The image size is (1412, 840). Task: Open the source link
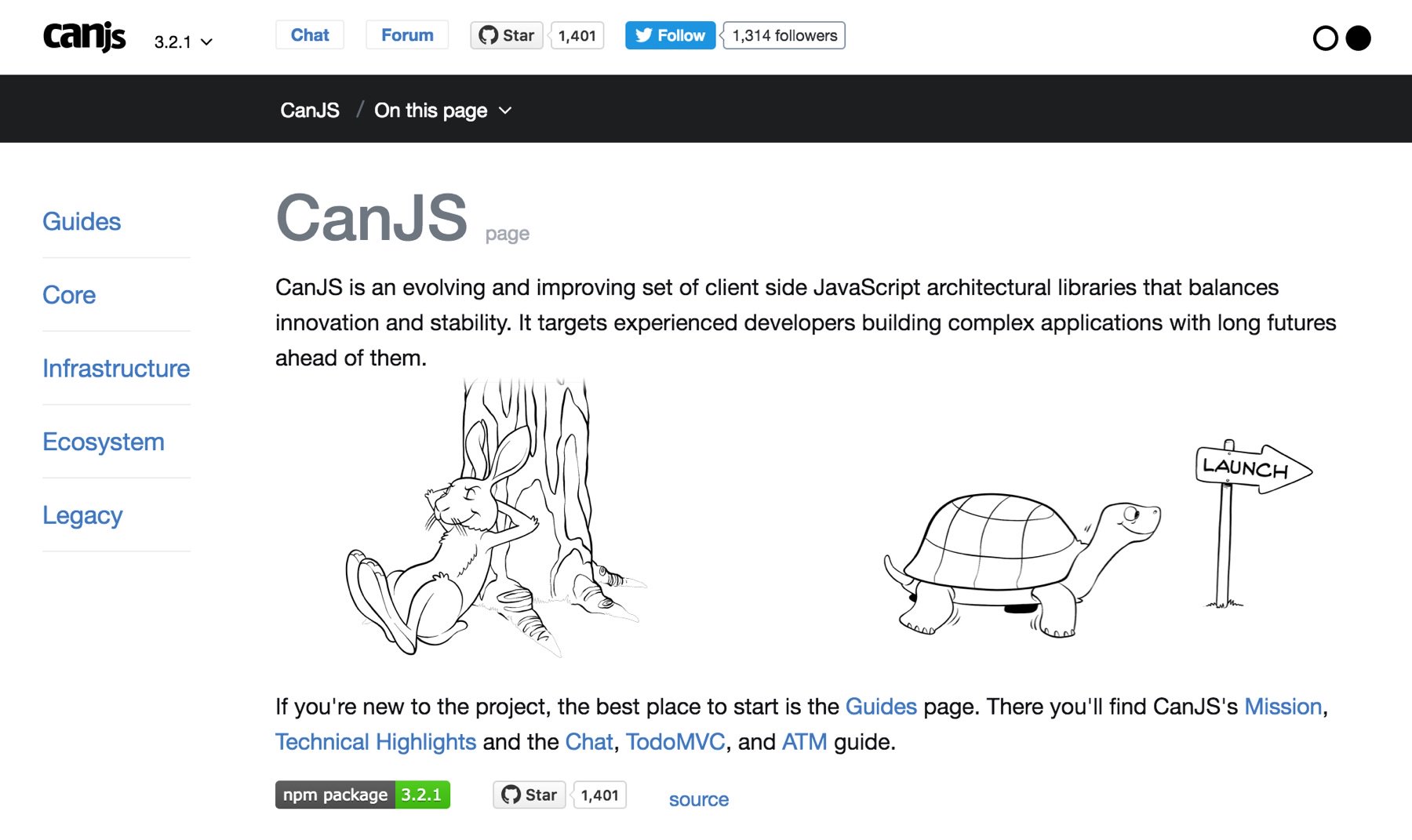tap(699, 799)
